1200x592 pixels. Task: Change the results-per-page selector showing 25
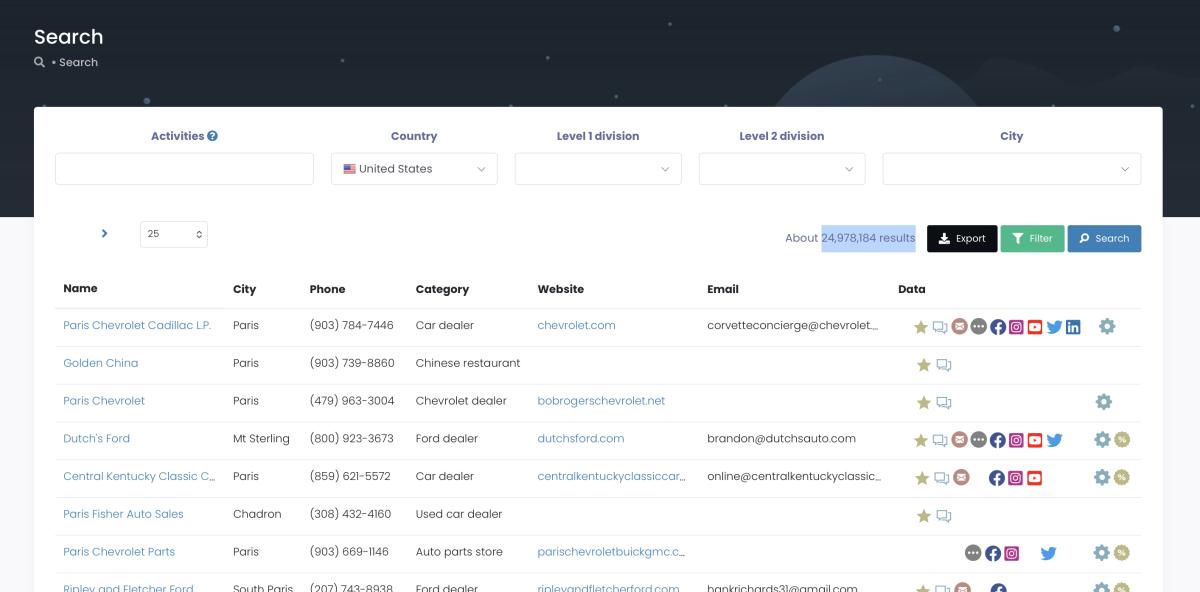pos(174,234)
